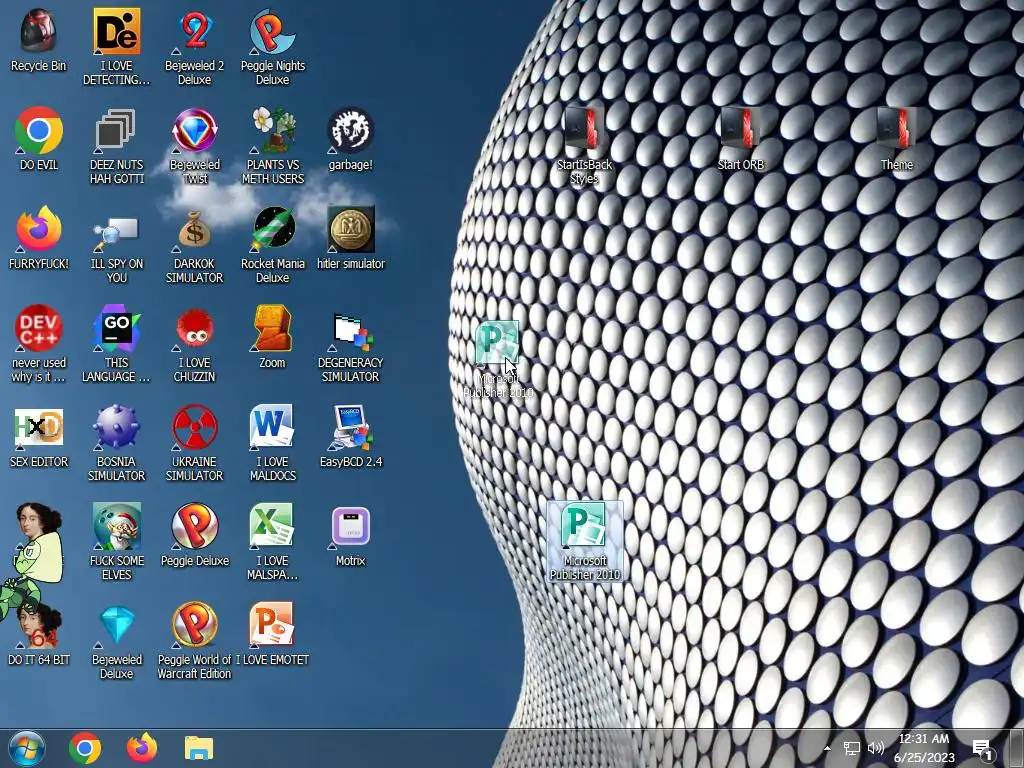The image size is (1024, 768).
Task: Open File Explorer from the taskbar
Action: click(199, 749)
